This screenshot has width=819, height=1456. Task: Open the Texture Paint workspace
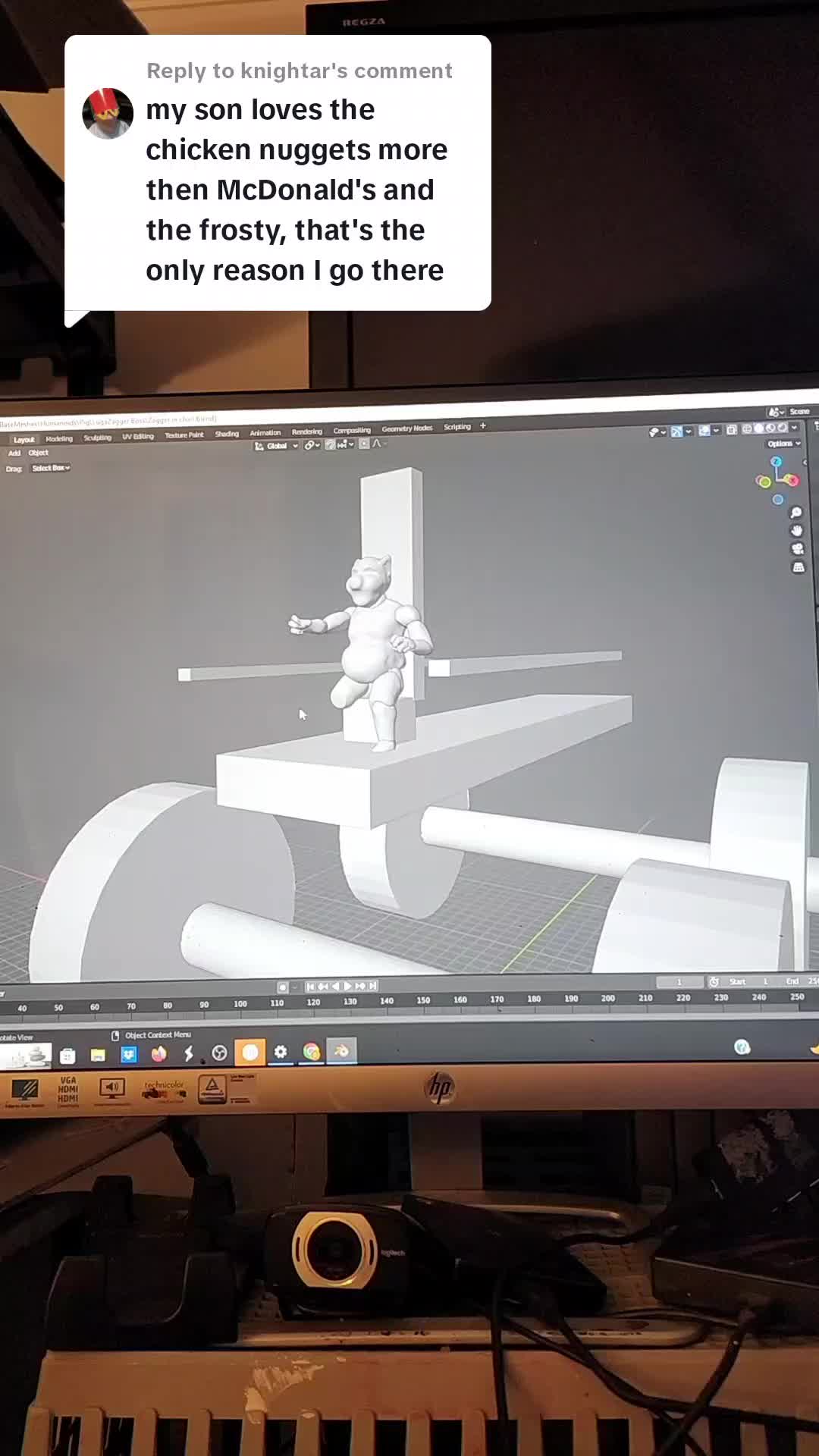184,435
